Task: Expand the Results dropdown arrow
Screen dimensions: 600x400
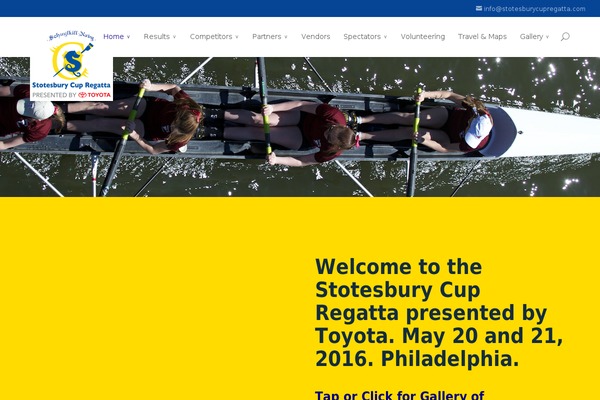Action: coord(174,37)
